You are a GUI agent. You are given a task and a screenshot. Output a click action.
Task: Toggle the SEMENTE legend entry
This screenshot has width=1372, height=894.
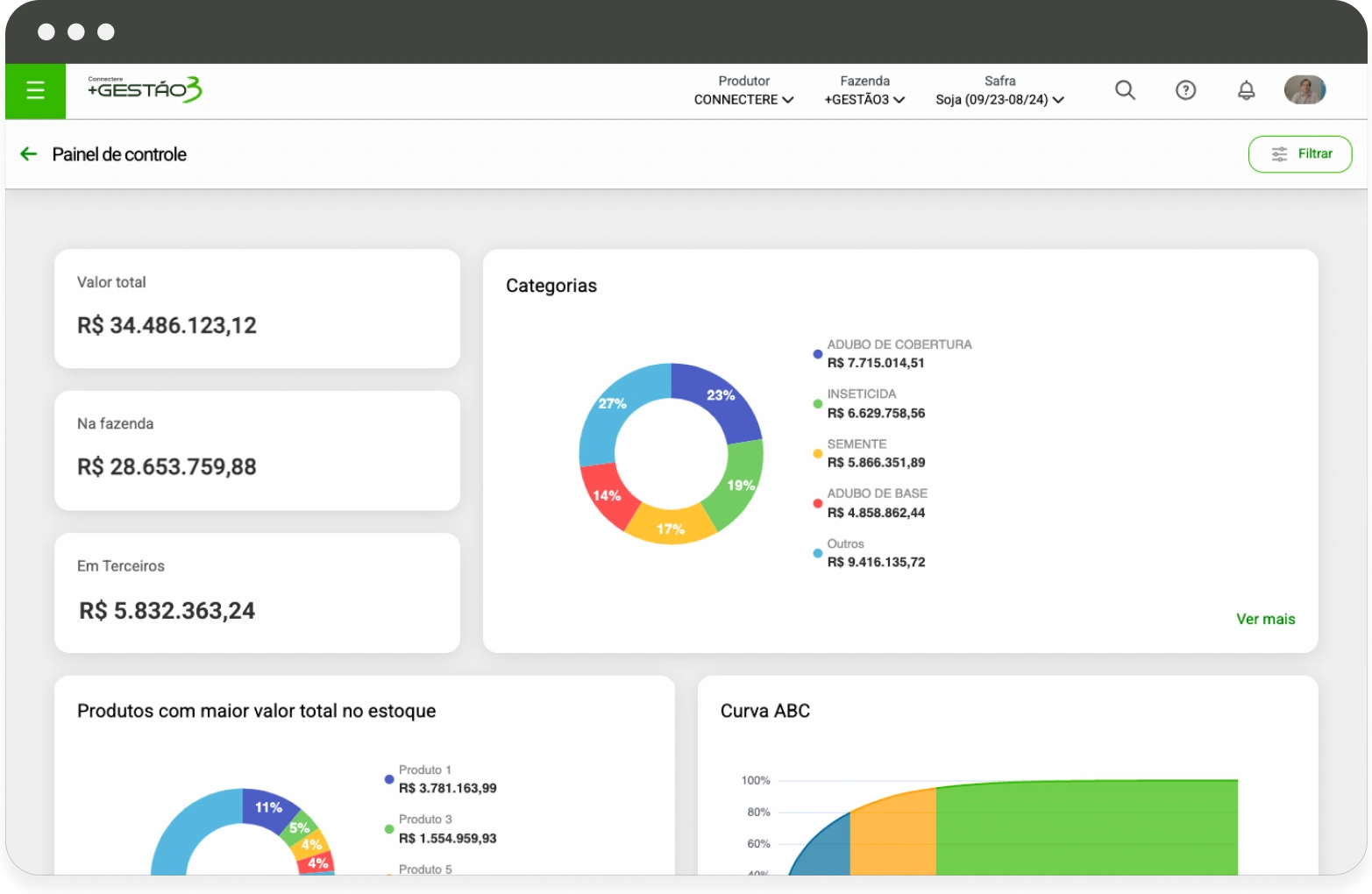(857, 444)
